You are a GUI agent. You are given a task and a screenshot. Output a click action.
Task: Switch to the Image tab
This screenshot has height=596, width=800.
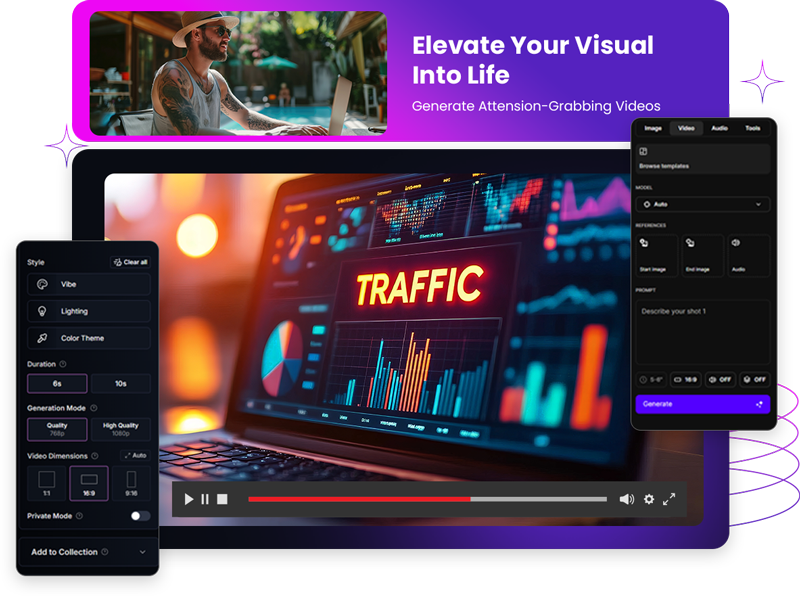(x=653, y=128)
